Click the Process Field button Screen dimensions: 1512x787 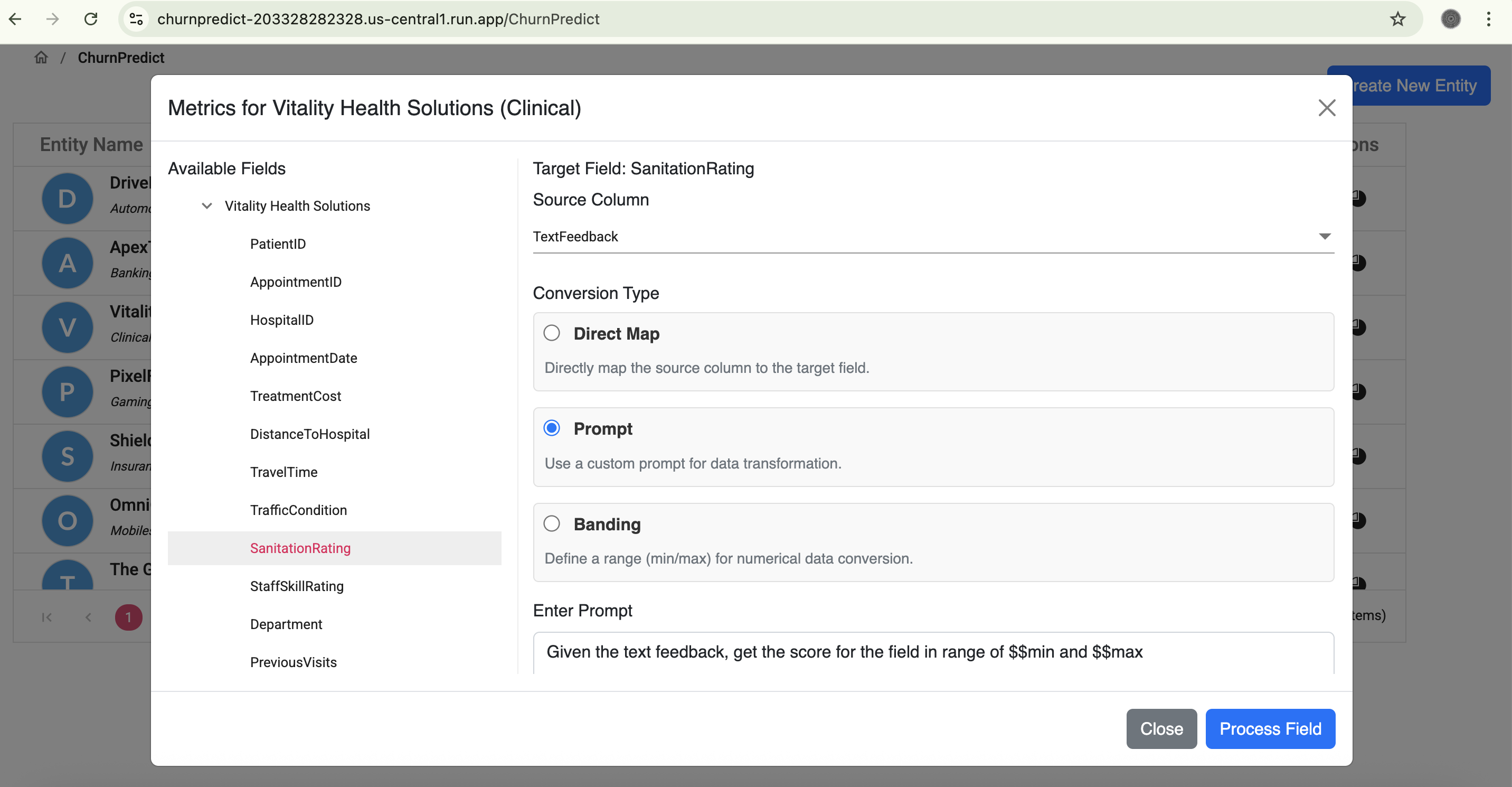[1270, 728]
